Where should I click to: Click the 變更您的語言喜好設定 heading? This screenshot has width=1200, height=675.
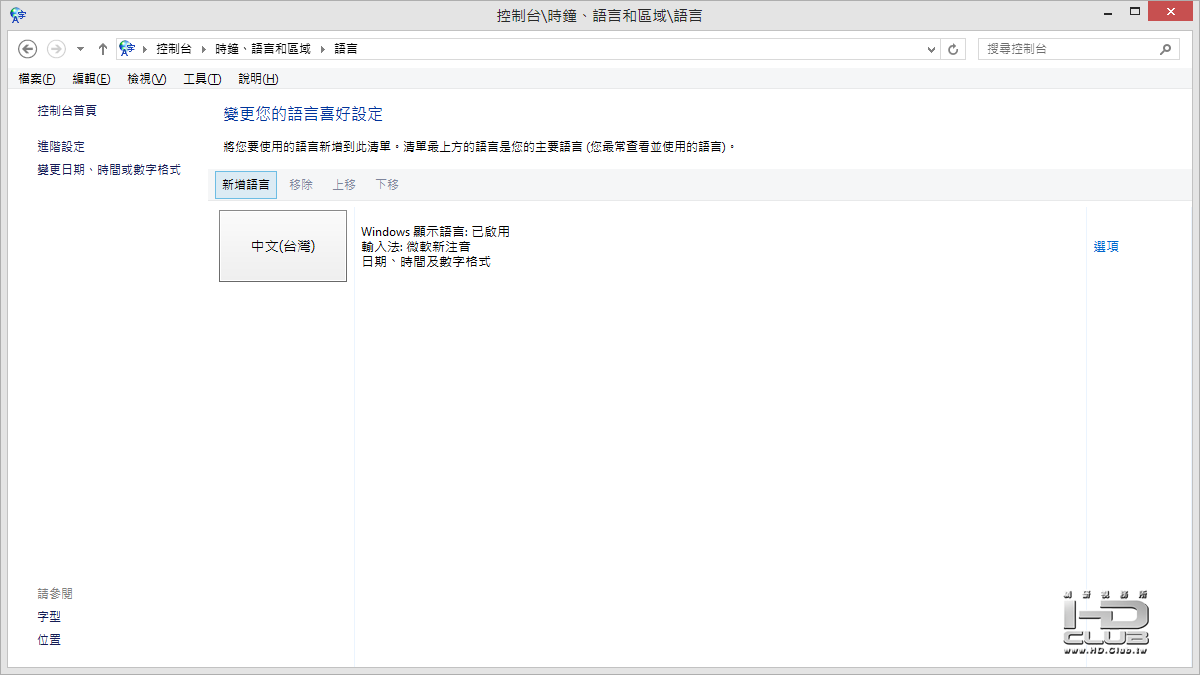click(303, 115)
